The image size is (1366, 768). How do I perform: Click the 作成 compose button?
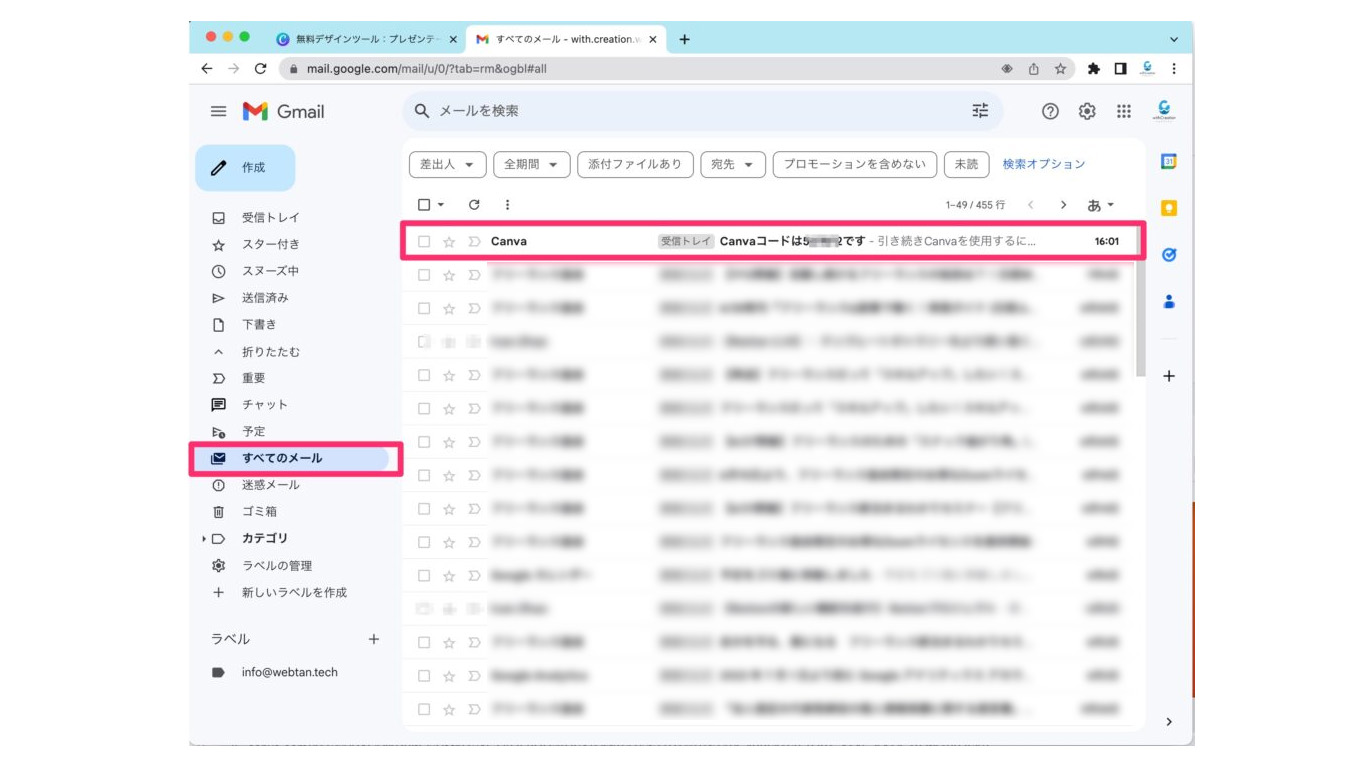click(x=245, y=168)
